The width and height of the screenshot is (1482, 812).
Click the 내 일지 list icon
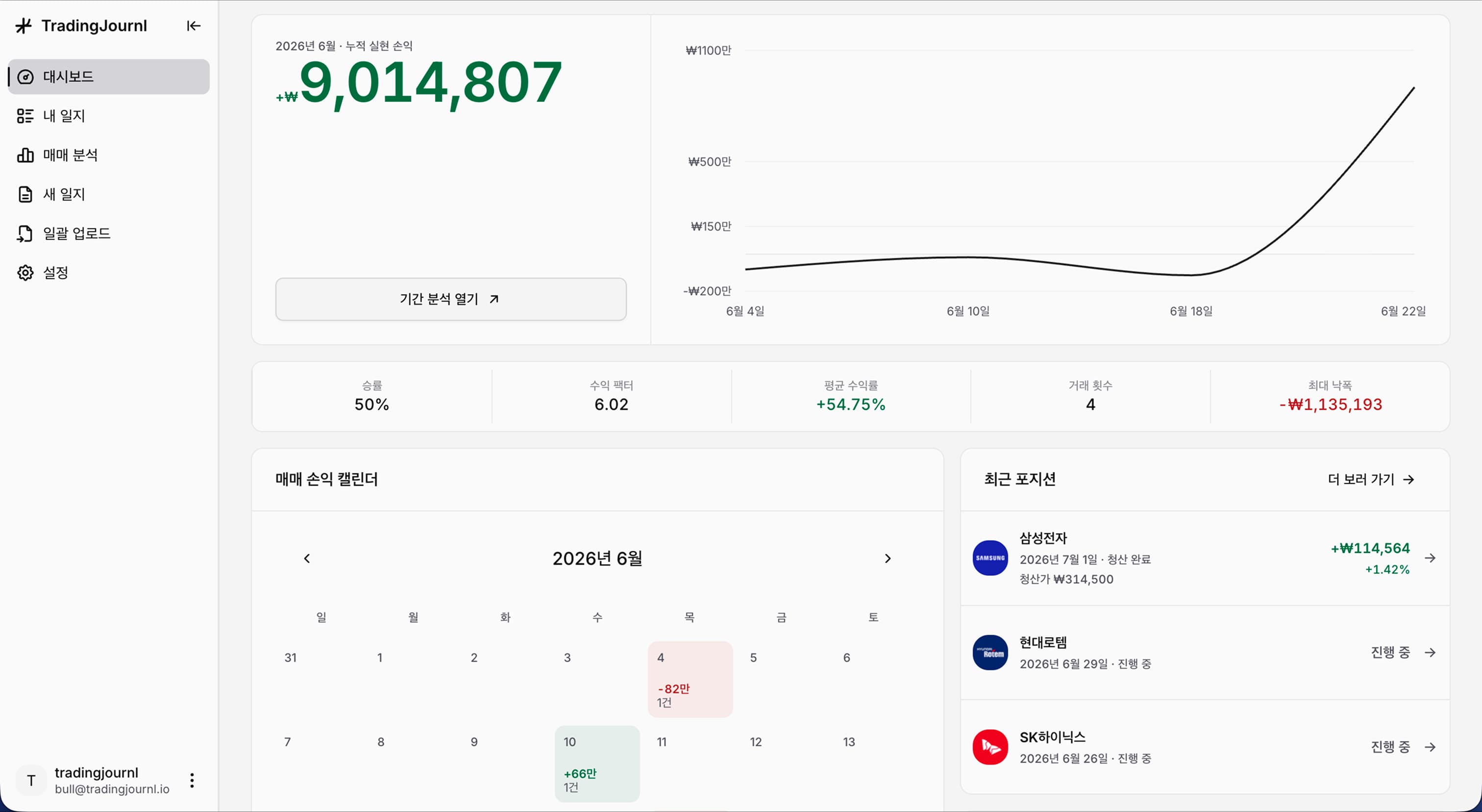click(25, 116)
